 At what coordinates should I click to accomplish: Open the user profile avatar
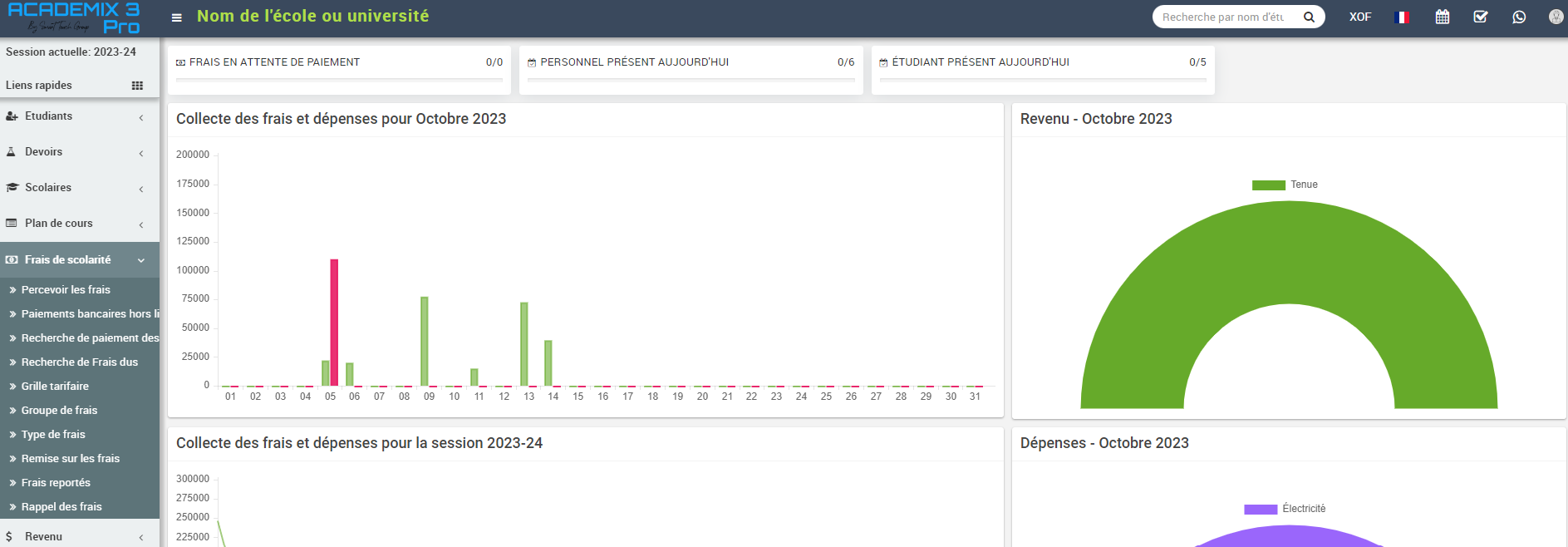click(1556, 17)
